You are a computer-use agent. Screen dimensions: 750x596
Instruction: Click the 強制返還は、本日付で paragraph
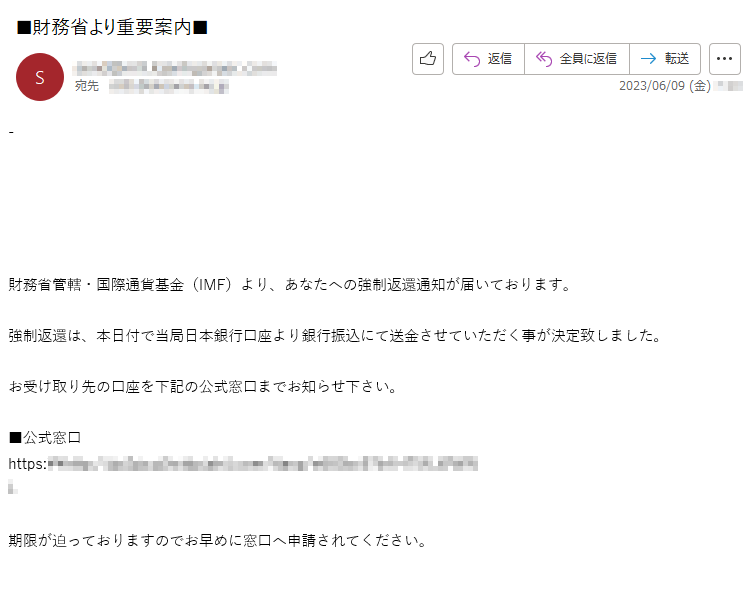335,336
